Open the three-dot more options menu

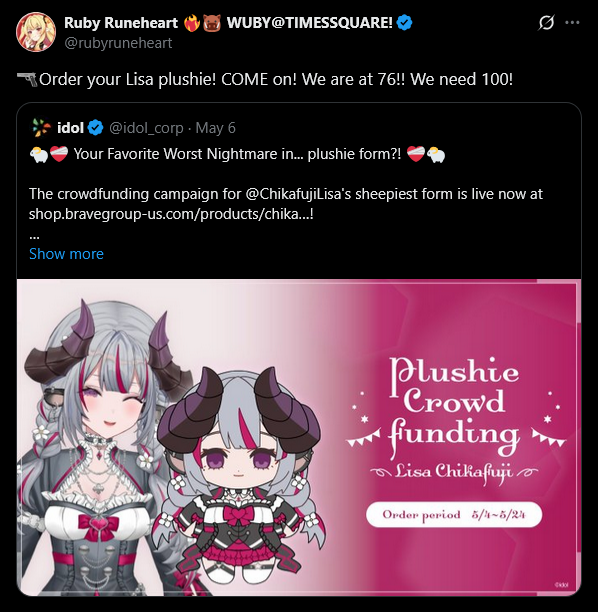(x=572, y=23)
